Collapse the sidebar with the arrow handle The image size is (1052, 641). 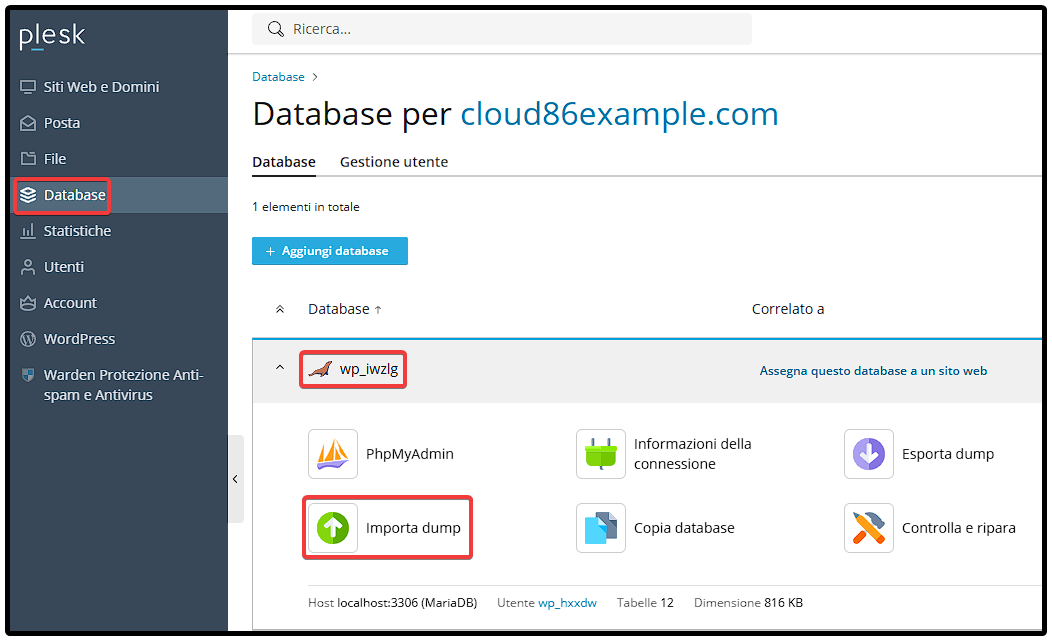pos(235,479)
